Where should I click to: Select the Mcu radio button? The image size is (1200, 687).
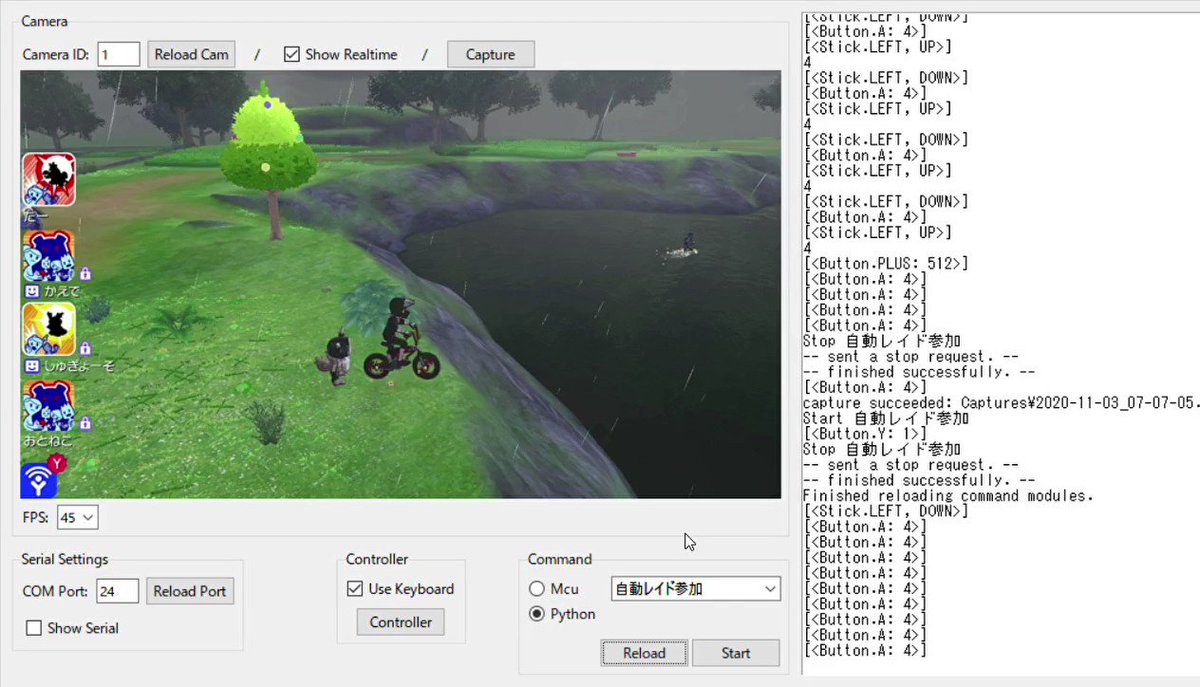point(537,589)
